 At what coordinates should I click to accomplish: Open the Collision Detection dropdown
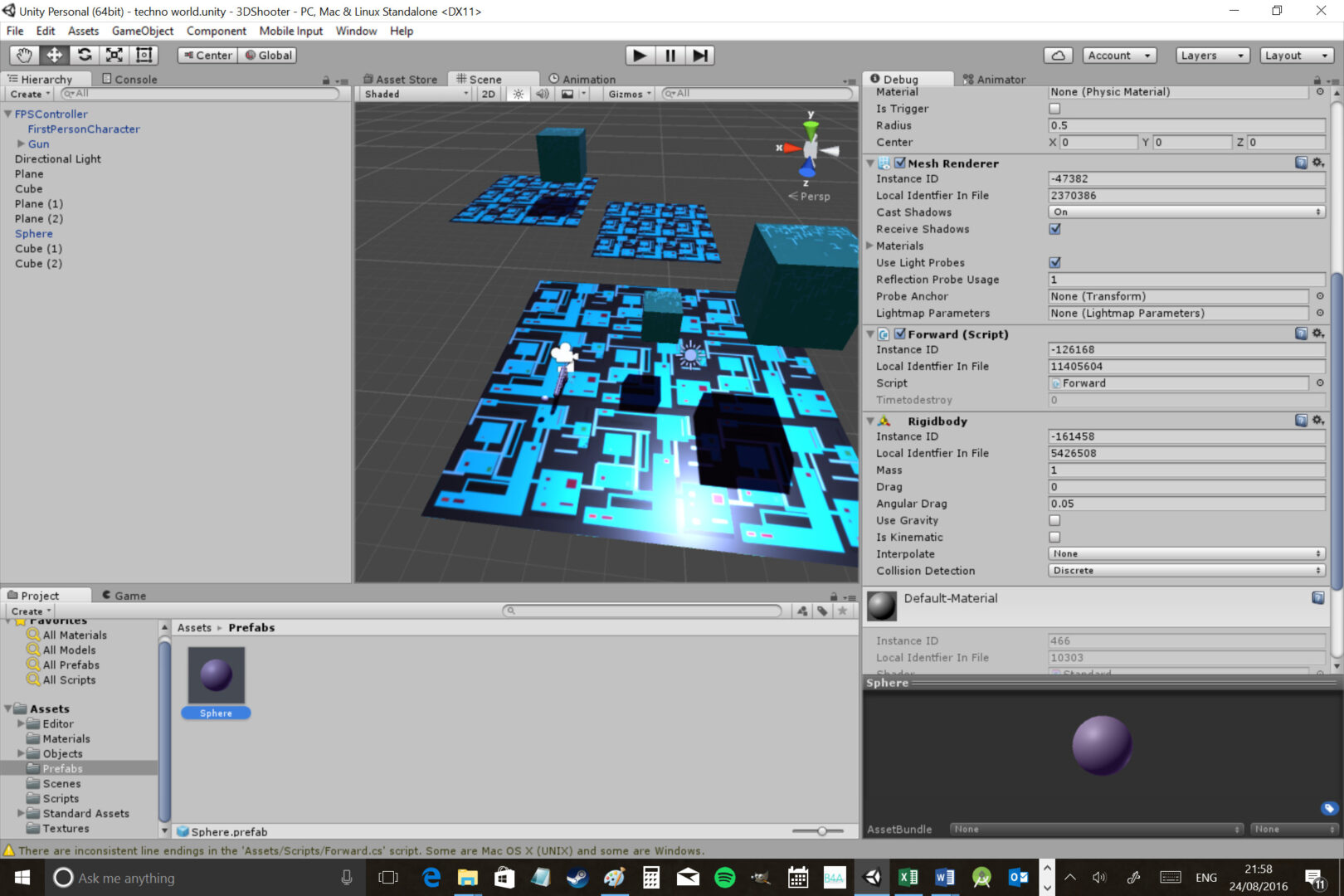(x=1186, y=571)
